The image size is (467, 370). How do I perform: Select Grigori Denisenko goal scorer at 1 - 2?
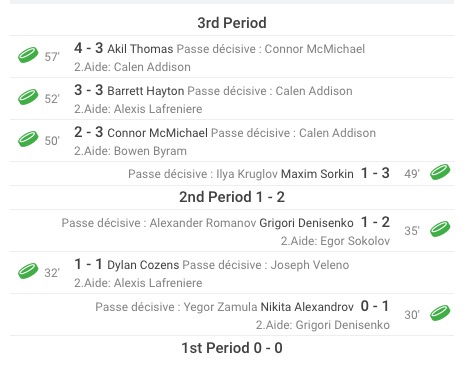point(306,223)
